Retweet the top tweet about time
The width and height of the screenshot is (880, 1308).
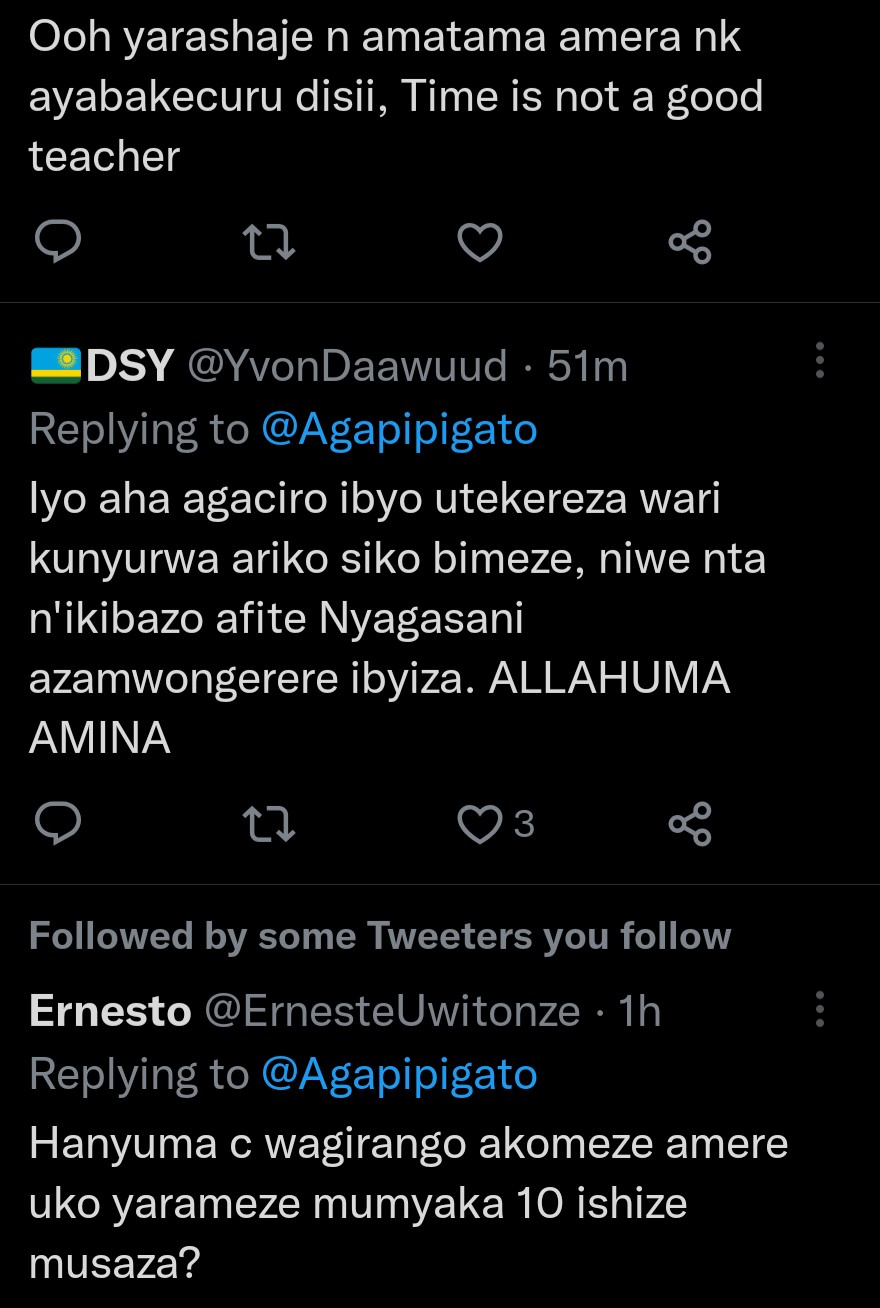coord(270,242)
